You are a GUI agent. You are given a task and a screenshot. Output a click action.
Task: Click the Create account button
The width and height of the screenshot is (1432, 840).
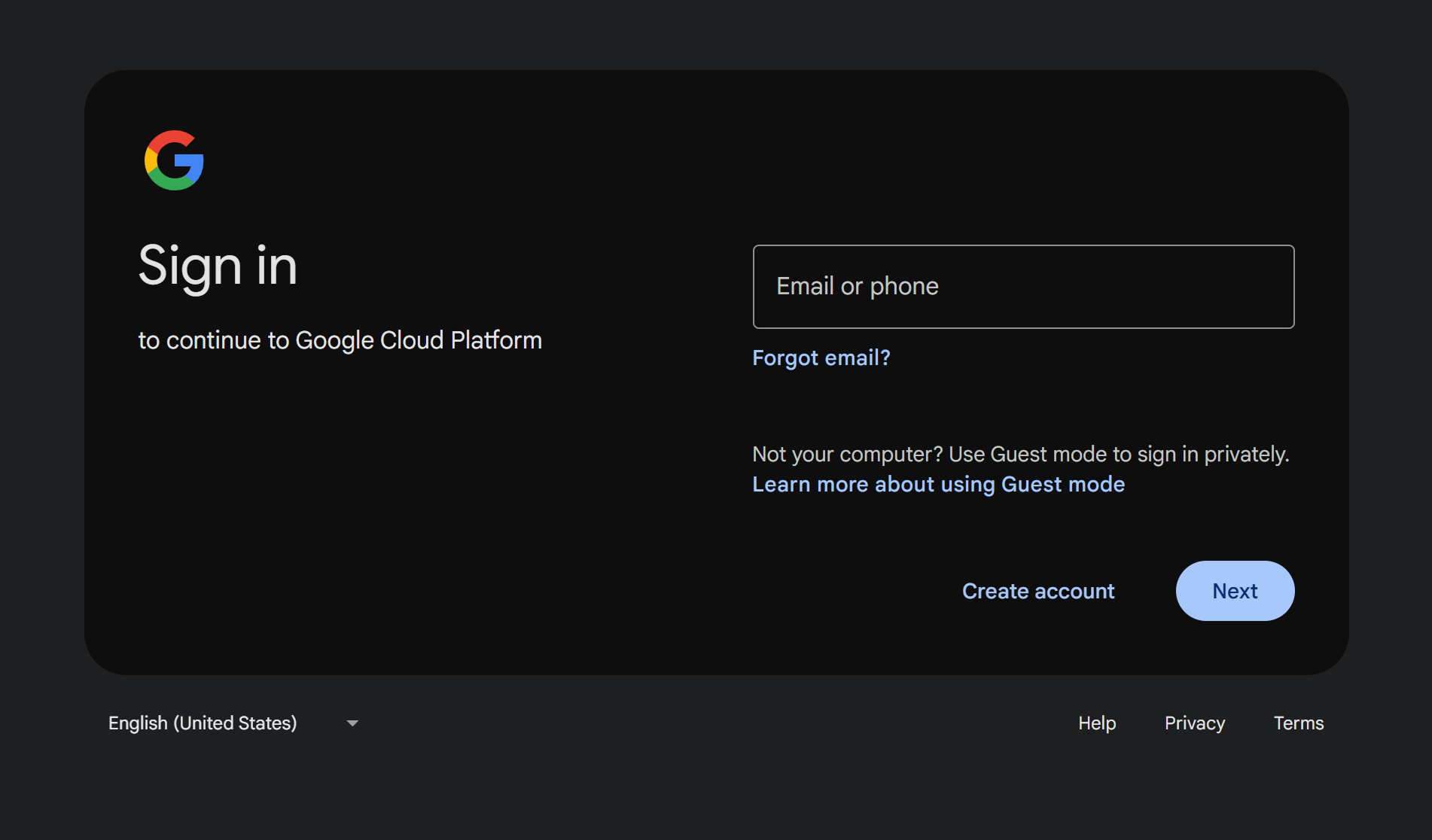(x=1037, y=591)
